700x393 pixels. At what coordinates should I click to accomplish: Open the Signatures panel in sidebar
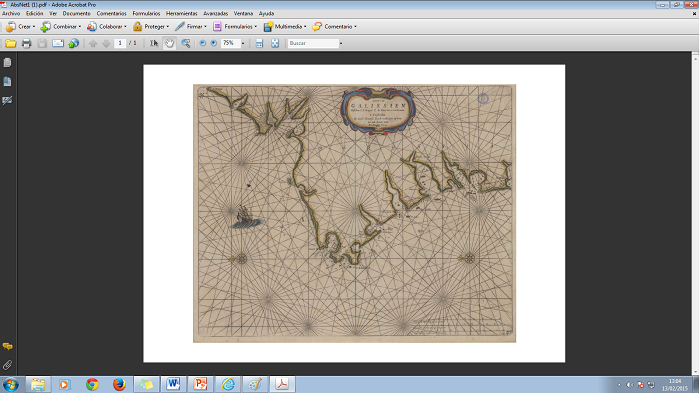7,100
